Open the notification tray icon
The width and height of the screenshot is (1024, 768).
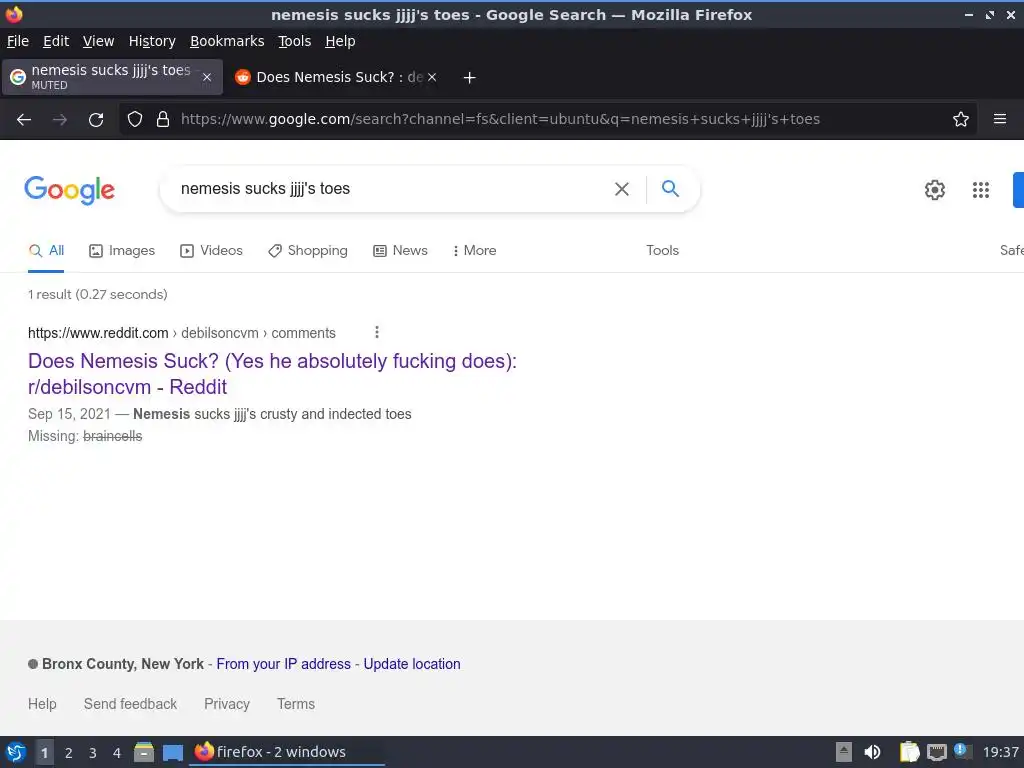pos(961,750)
